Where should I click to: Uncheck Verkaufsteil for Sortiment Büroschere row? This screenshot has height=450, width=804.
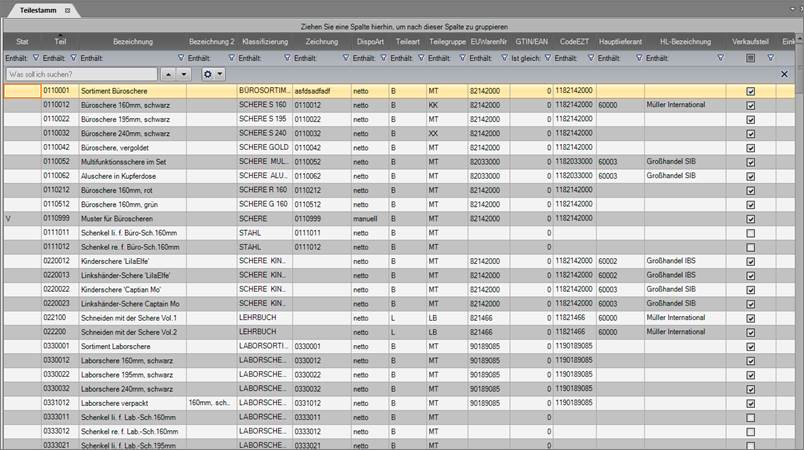click(x=750, y=91)
